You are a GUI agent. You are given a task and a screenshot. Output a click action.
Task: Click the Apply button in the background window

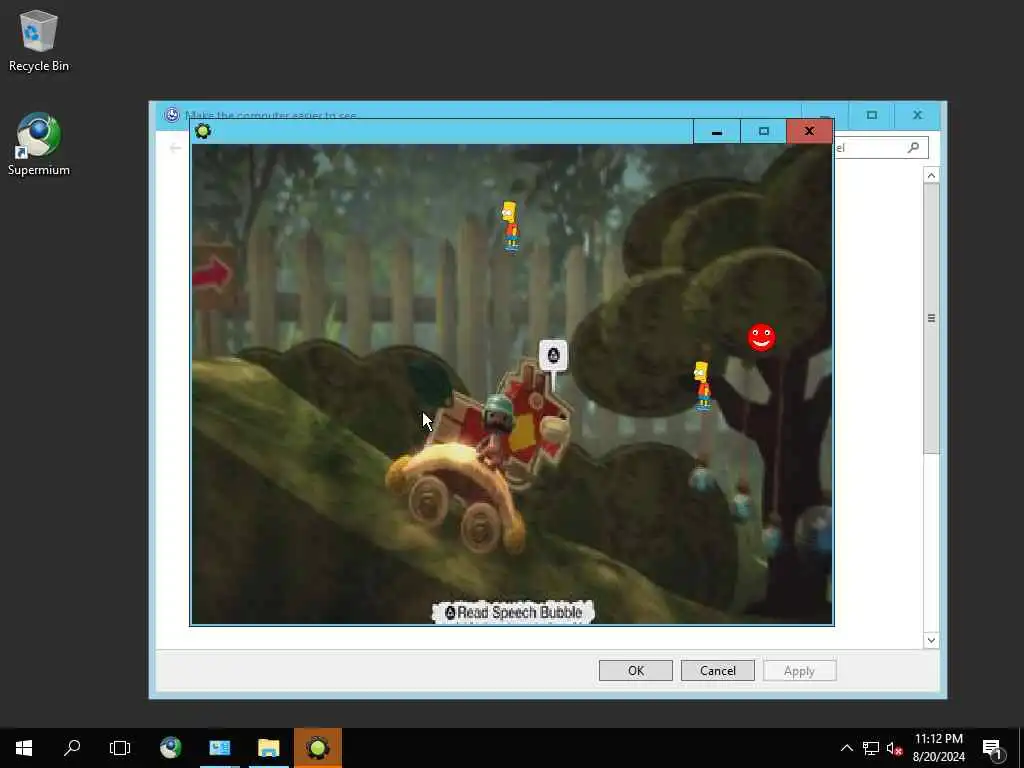(799, 671)
